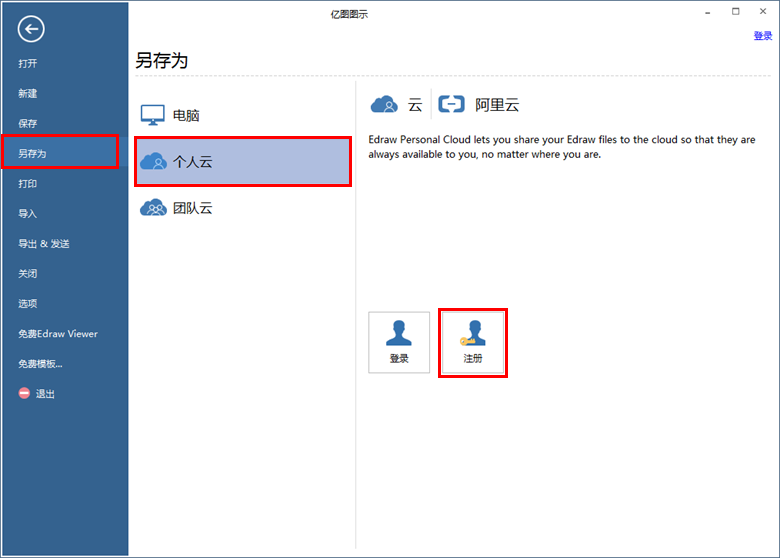Click the 退出 label
This screenshot has height=558, width=780.
pos(45,394)
